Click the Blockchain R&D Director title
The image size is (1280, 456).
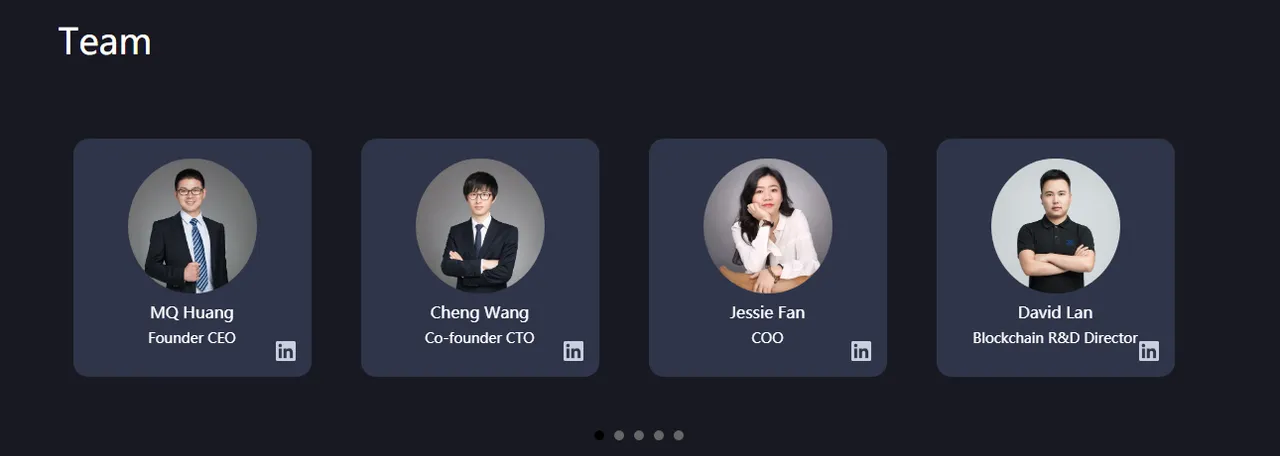(1055, 338)
